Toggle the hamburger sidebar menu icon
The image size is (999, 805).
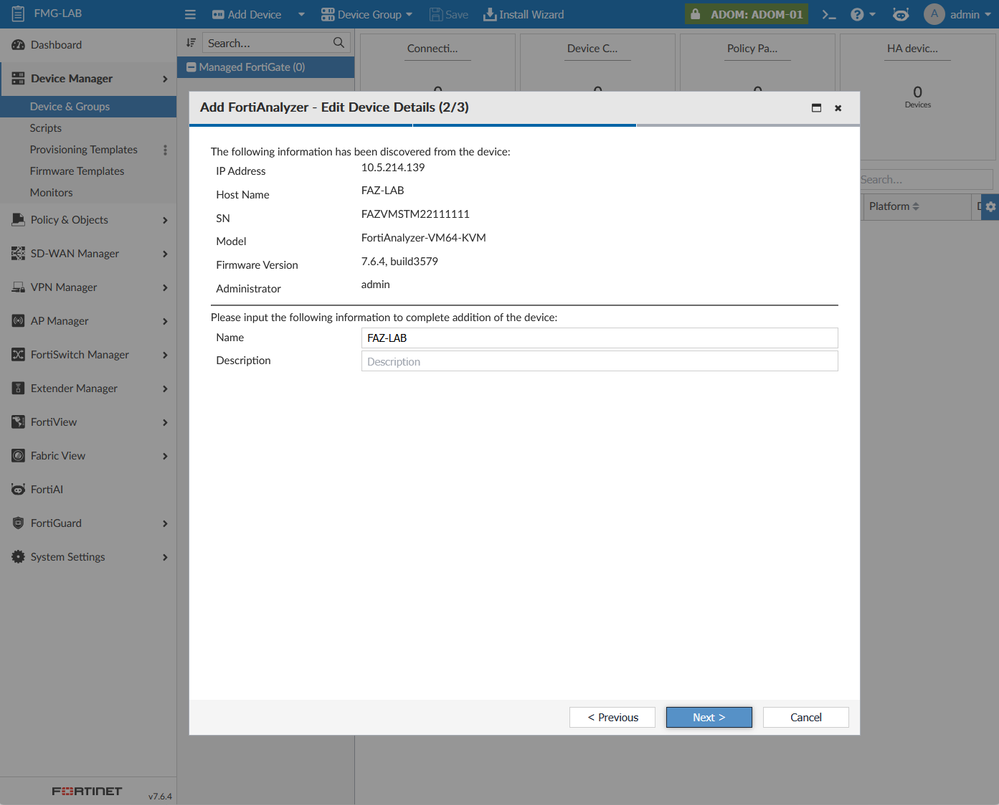coord(190,14)
